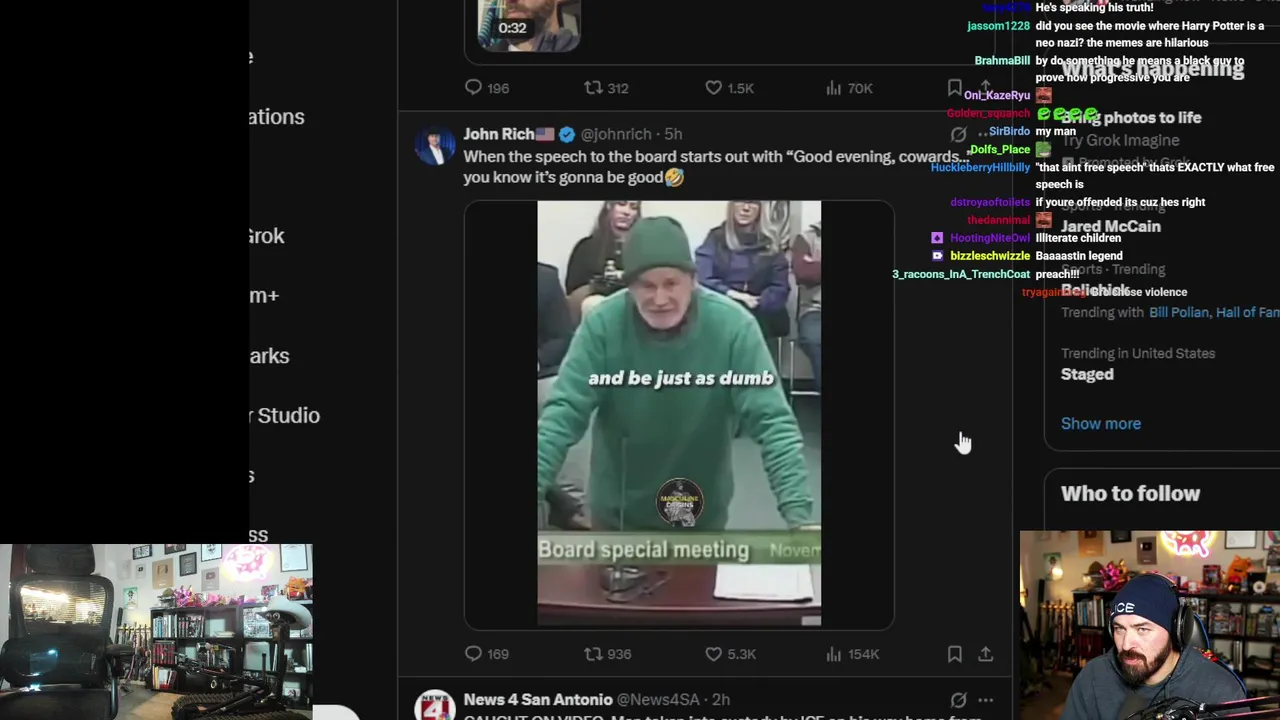The width and height of the screenshot is (1280, 720).
Task: Share John Rich's tweet
Action: tap(985, 654)
